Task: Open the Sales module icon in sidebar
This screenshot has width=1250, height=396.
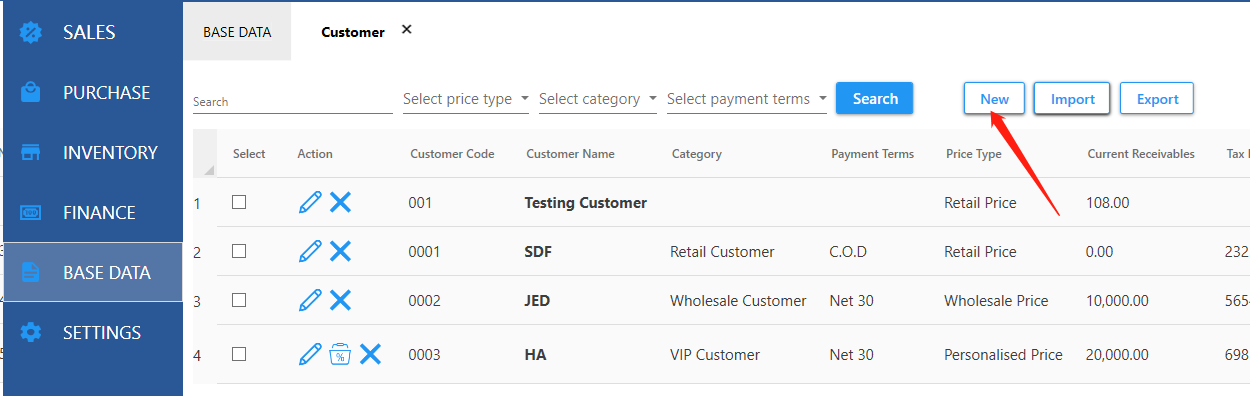Action: [31, 32]
